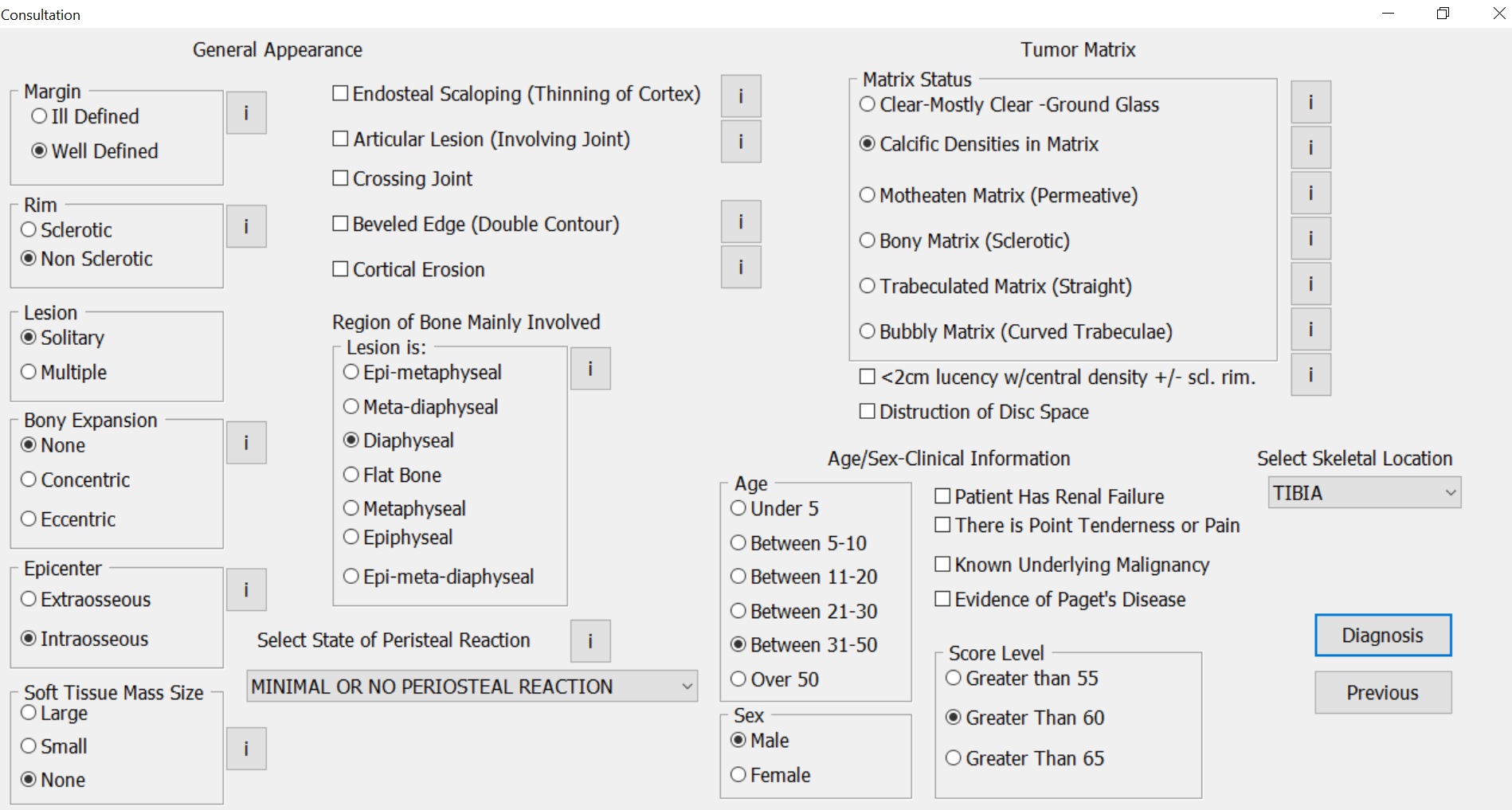Select Sclerotic rim option
Image resolution: width=1512 pixels, height=810 pixels.
(x=67, y=230)
